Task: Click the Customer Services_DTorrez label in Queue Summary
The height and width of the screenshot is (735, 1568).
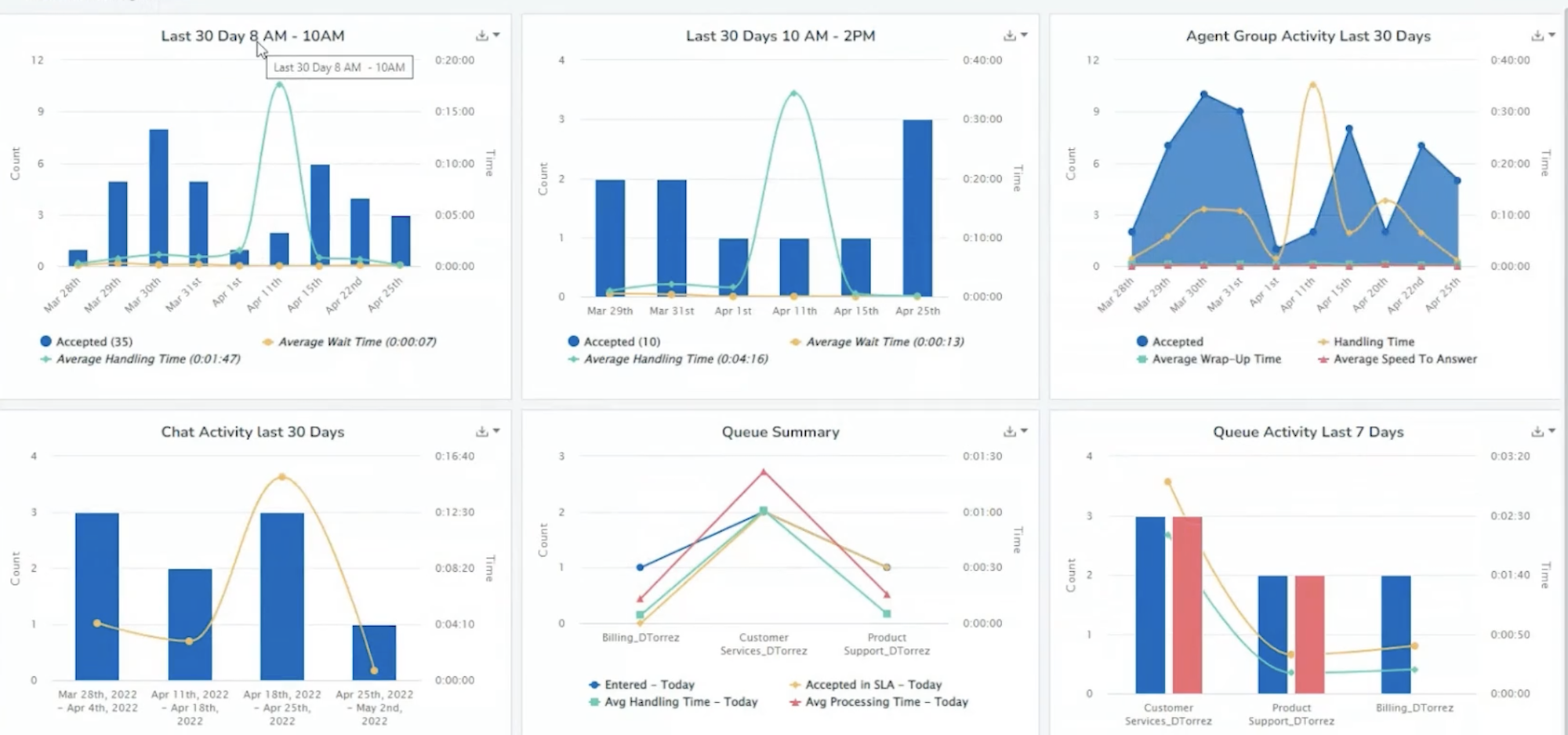Action: click(764, 644)
